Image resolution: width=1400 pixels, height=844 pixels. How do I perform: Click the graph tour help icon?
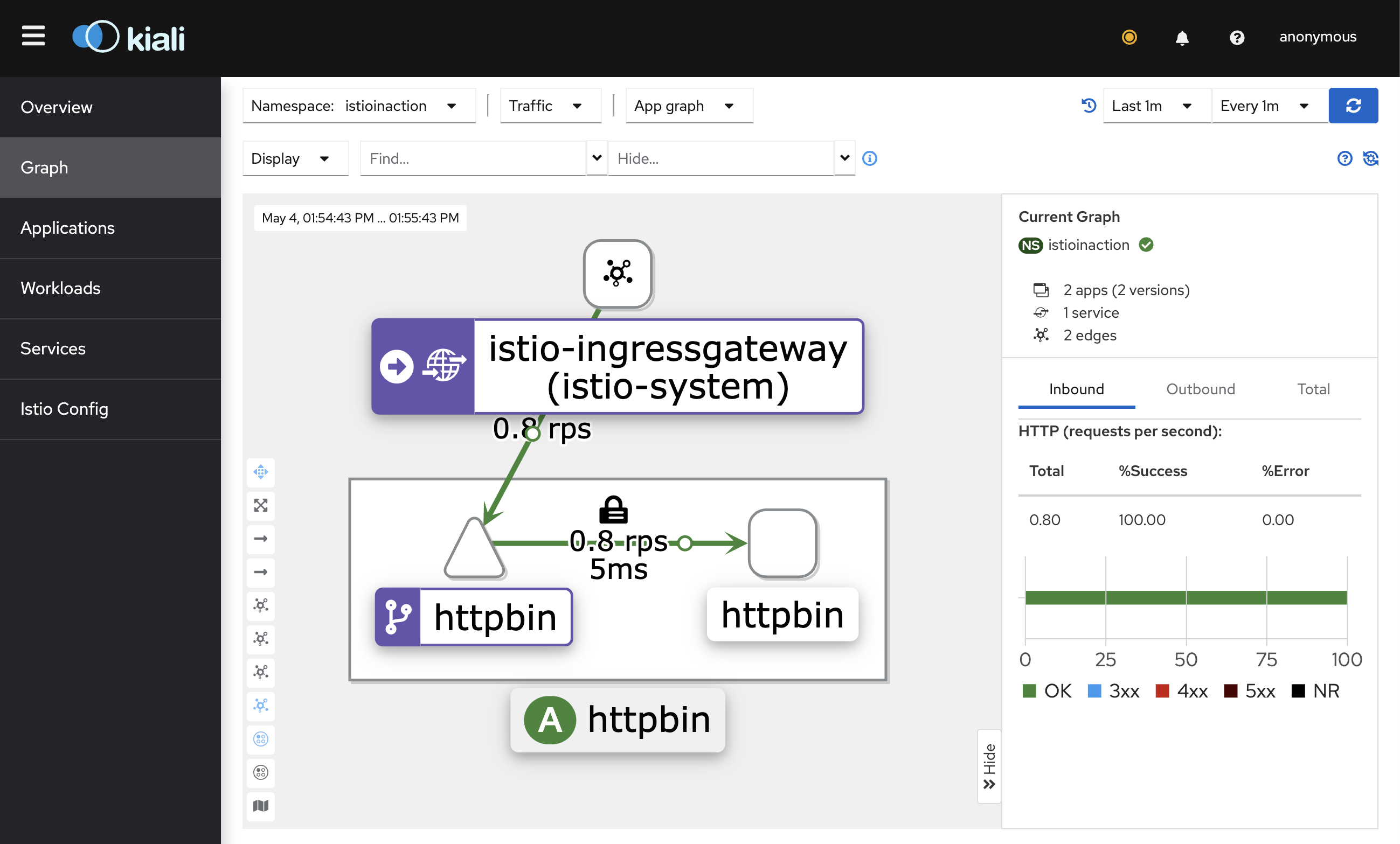1344,158
